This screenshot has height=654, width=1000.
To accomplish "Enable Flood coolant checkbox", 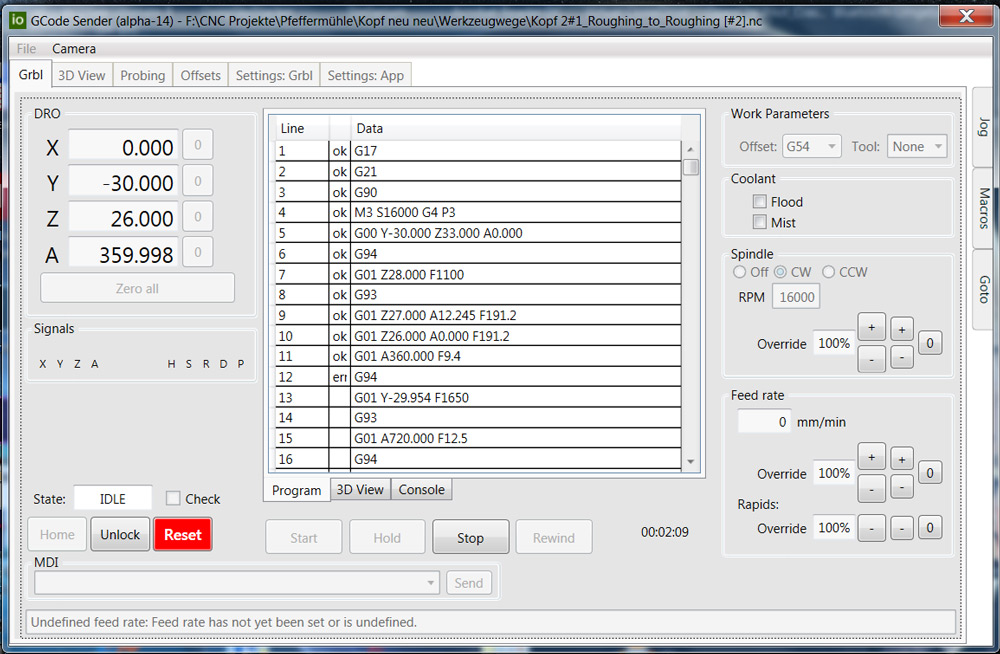I will click(760, 202).
